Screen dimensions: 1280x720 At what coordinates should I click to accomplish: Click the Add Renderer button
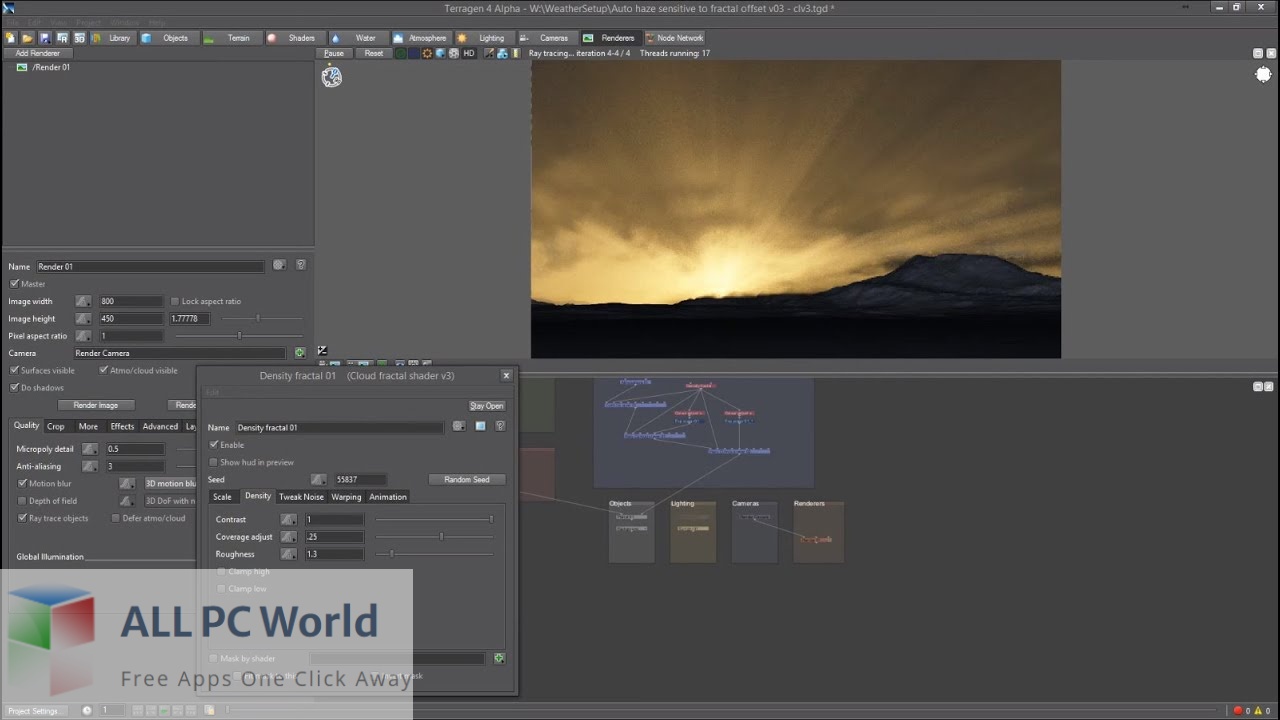tap(37, 53)
